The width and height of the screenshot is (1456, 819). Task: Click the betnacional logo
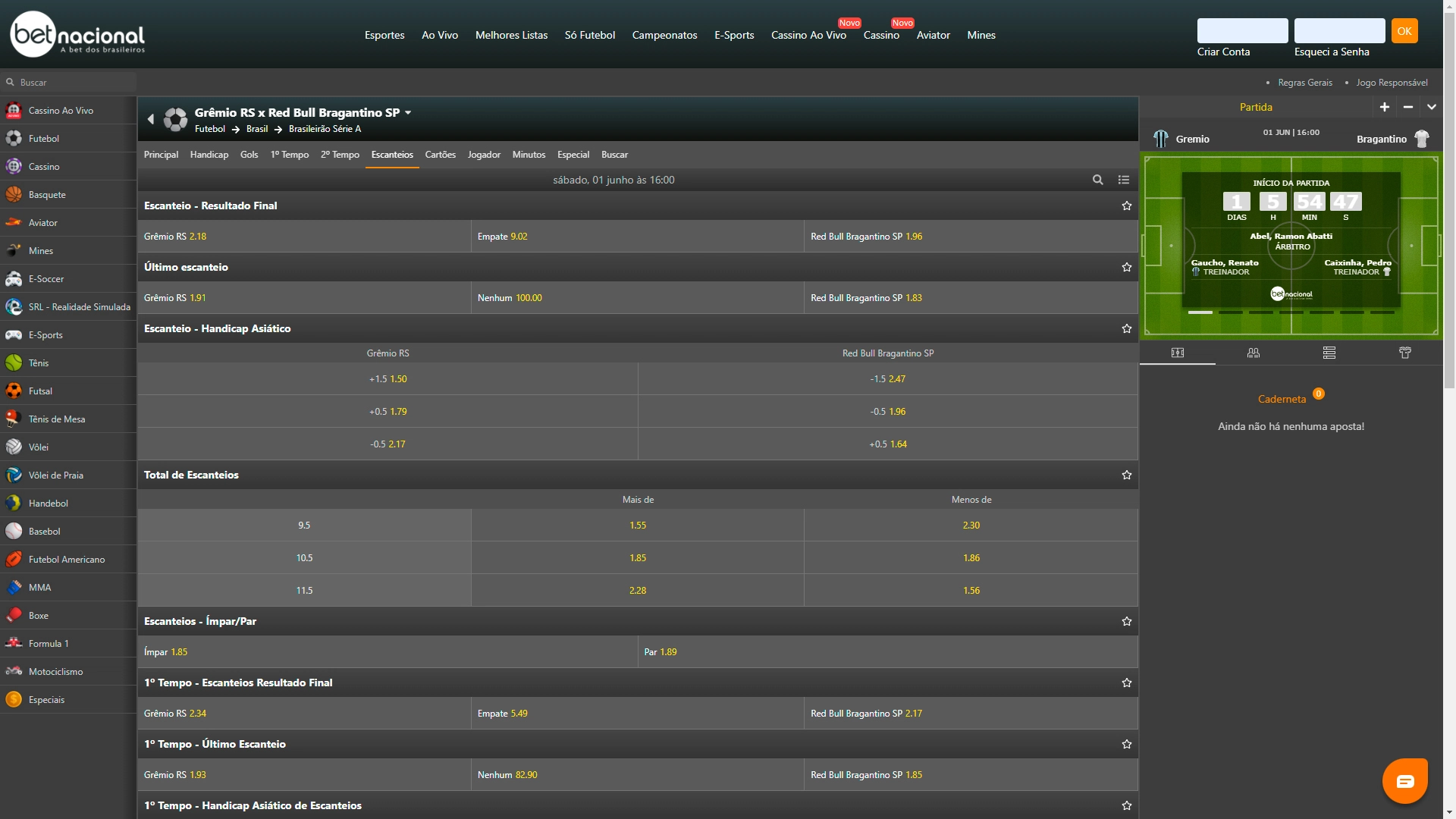point(77,34)
